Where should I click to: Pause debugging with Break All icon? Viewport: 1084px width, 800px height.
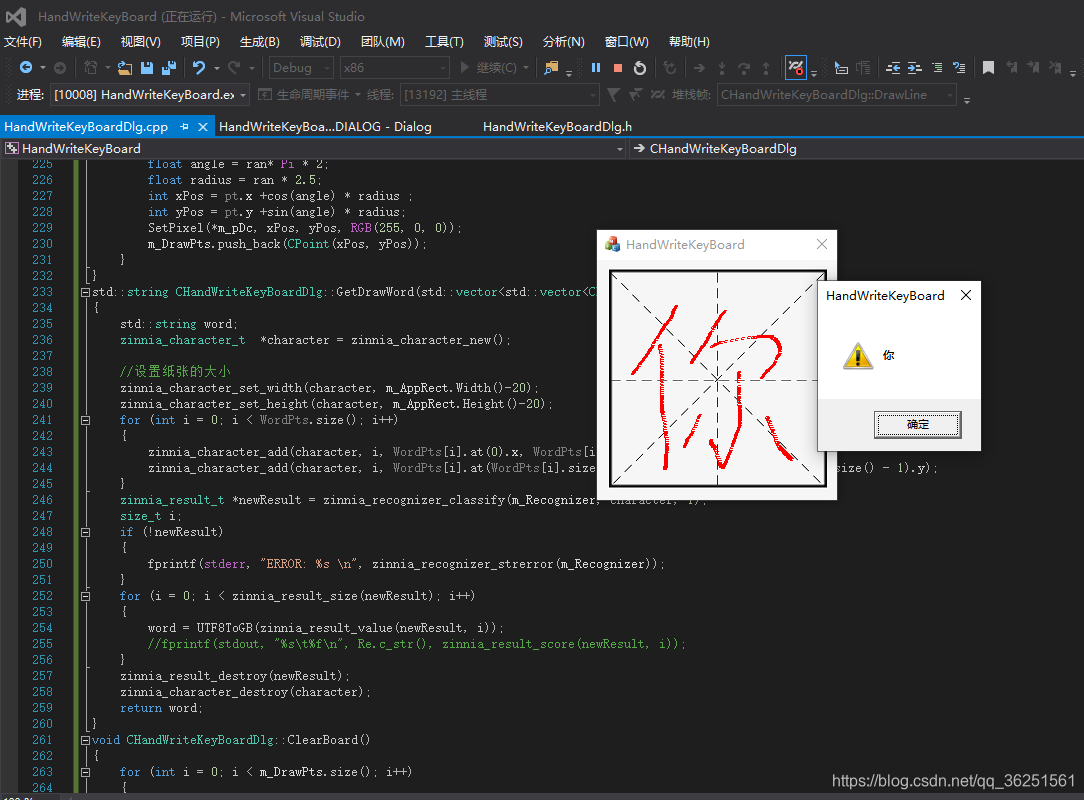click(596, 68)
